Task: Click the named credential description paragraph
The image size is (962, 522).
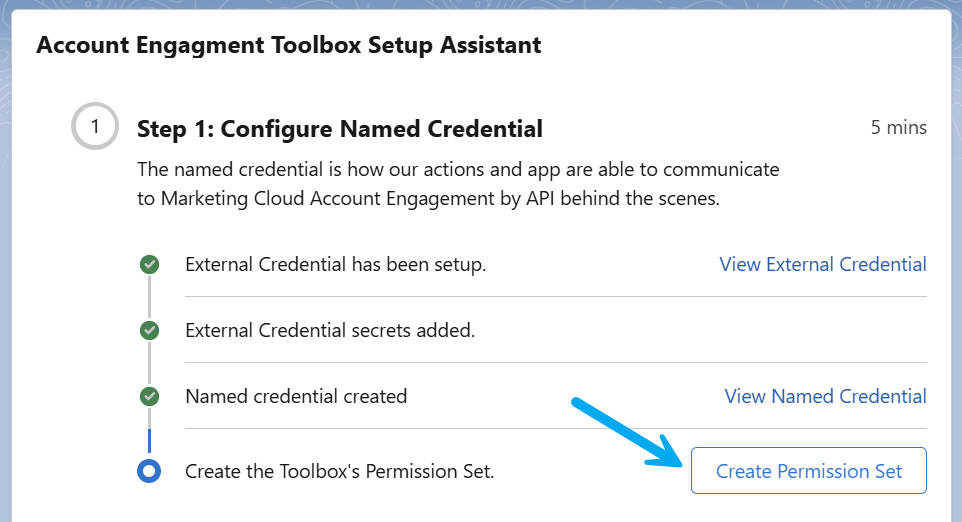Action: (458, 184)
